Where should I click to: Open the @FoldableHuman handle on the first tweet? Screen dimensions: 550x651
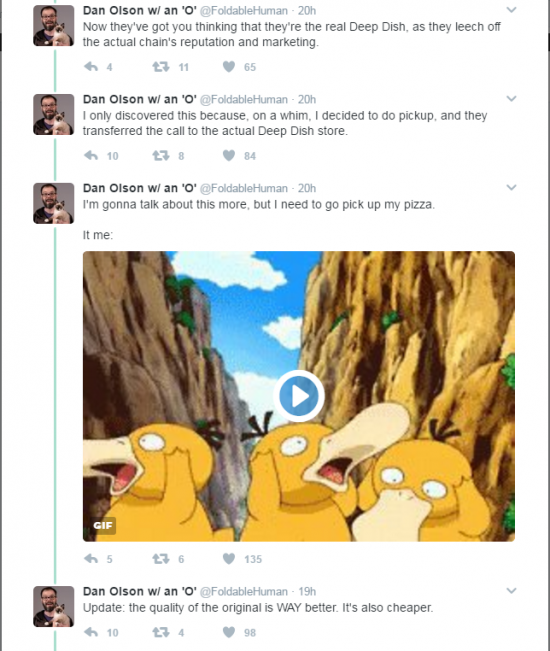click(244, 10)
